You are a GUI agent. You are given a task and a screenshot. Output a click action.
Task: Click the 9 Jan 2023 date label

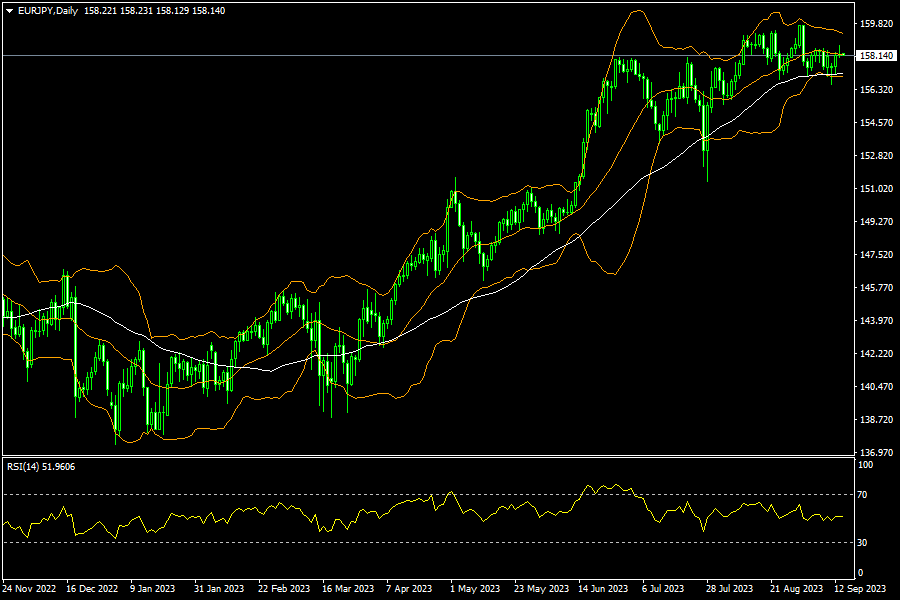(153, 589)
